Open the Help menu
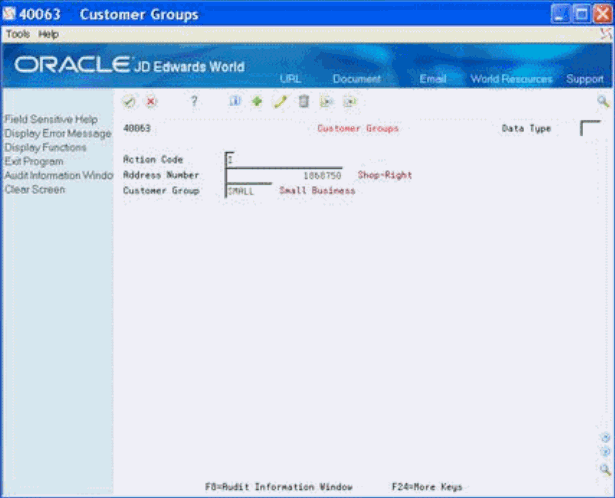This screenshot has height=498, width=615. 48,34
